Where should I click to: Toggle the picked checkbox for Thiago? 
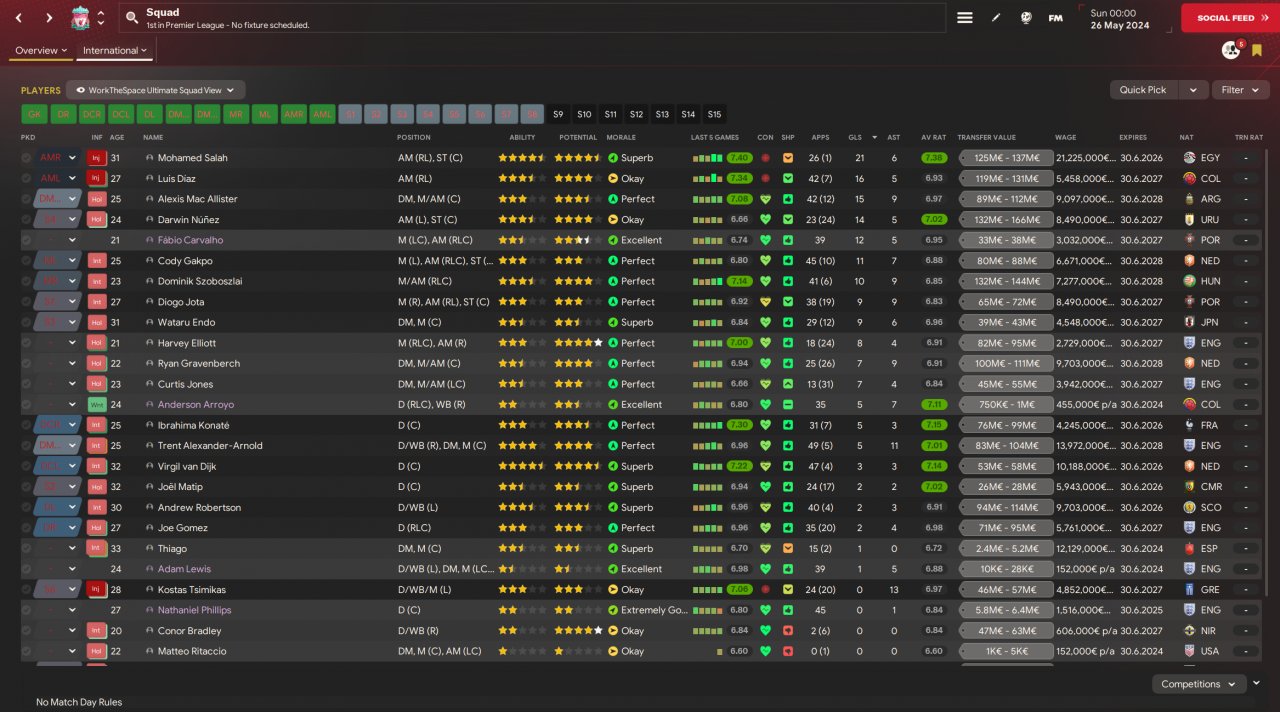[x=26, y=549]
